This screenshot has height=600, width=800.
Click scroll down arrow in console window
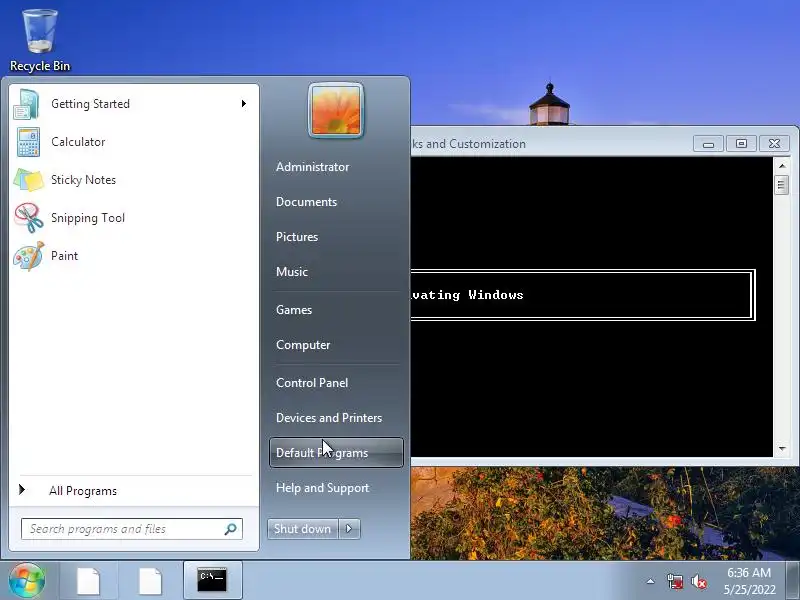point(782,449)
